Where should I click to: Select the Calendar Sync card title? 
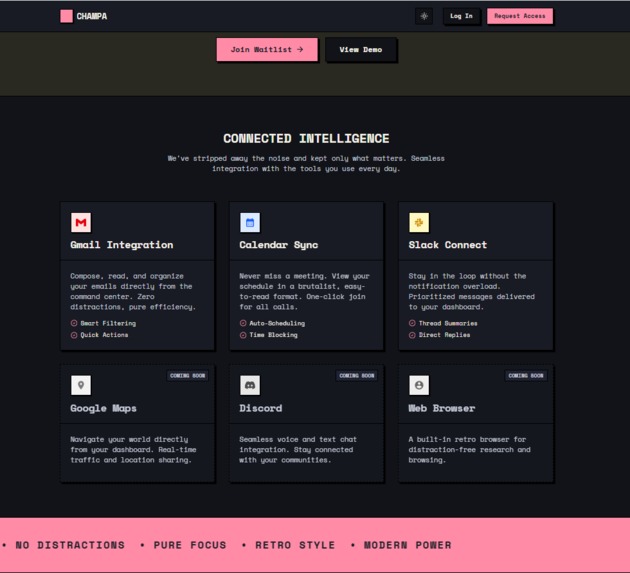click(278, 245)
